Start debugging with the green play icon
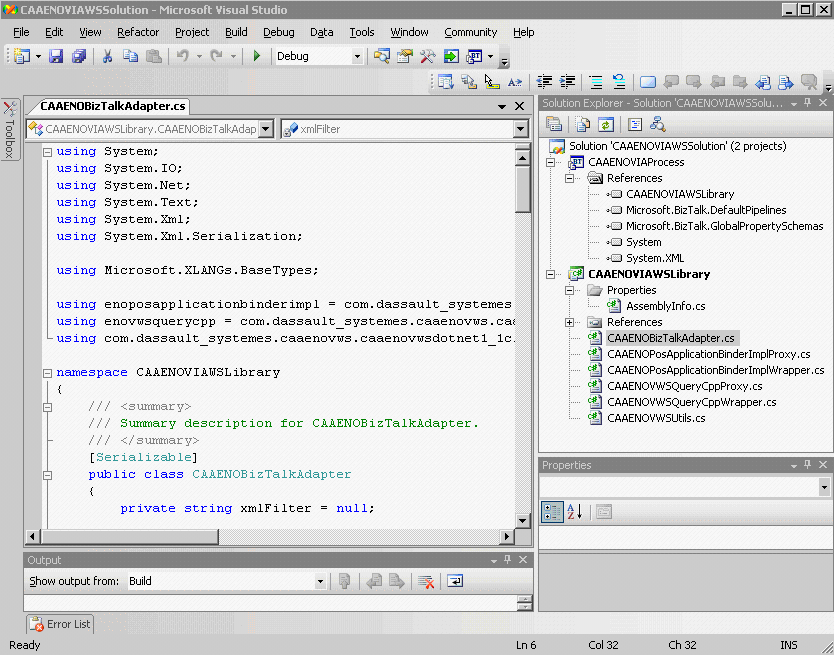 [257, 56]
